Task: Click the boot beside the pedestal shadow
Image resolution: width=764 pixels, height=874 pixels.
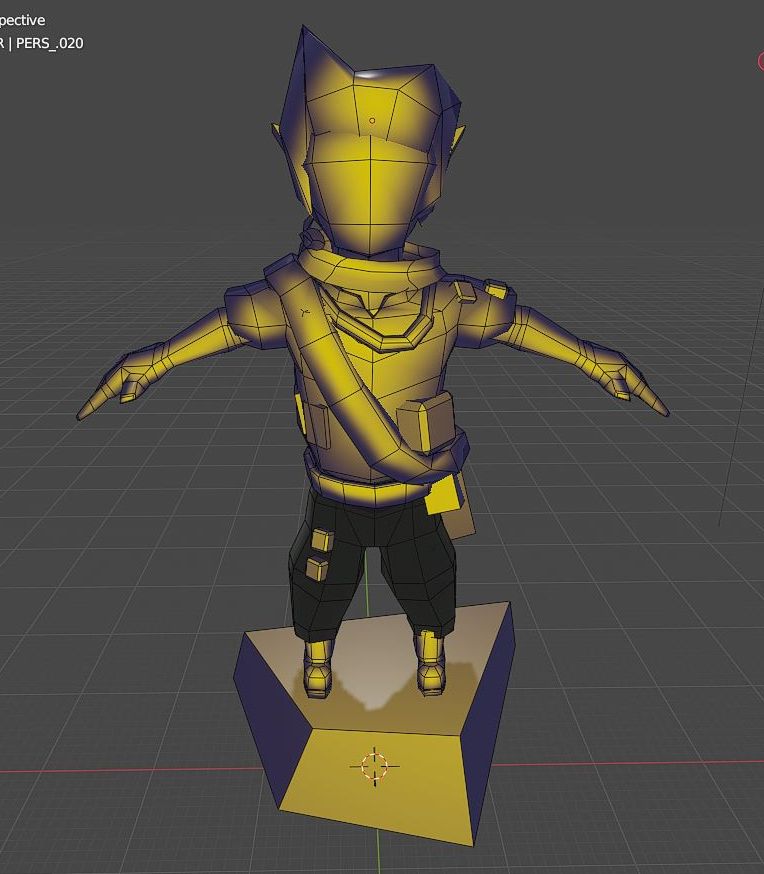Action: (319, 668)
